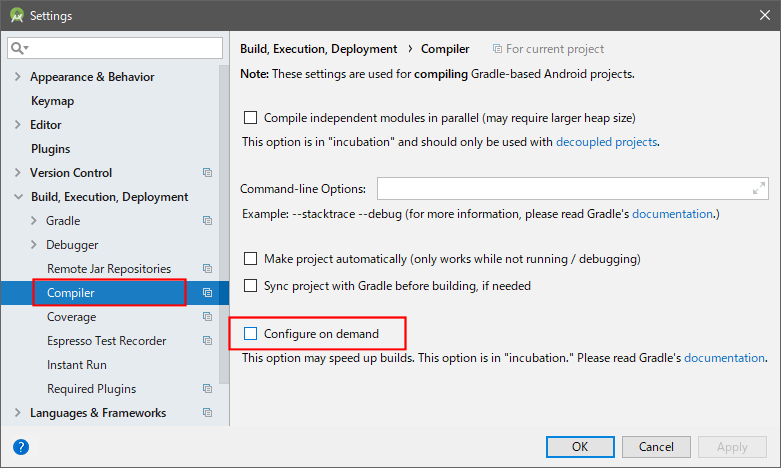The height and width of the screenshot is (468, 781).
Task: Click the project-level icon beside Version Control
Action: coord(207,173)
